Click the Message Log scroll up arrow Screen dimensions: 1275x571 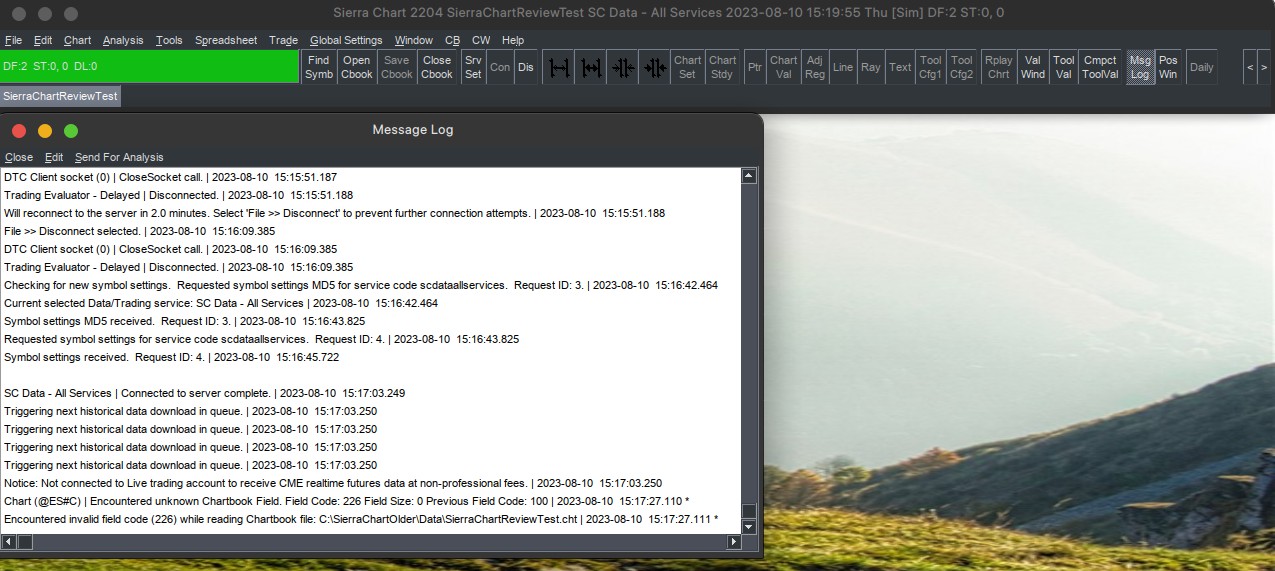coord(749,176)
